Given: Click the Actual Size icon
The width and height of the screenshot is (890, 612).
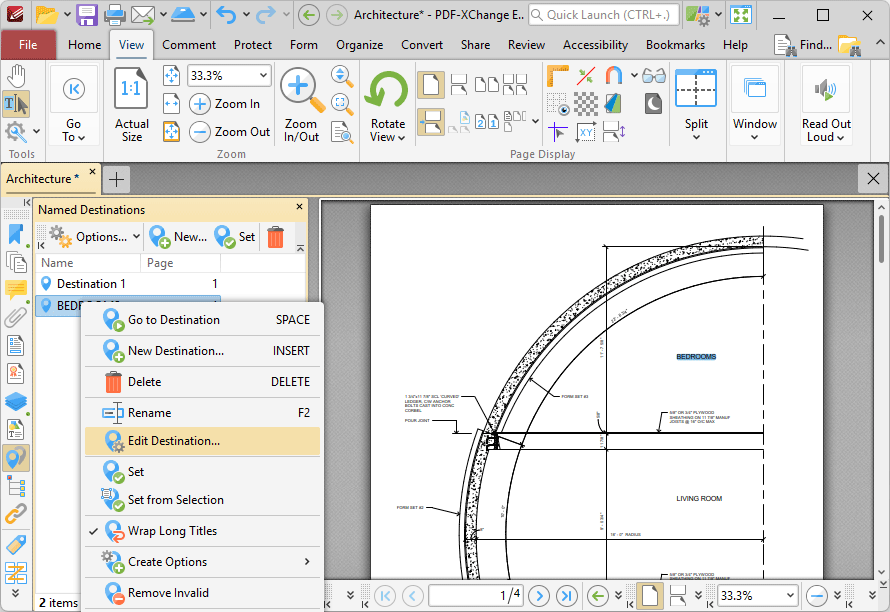Looking at the screenshot, I should (x=131, y=88).
